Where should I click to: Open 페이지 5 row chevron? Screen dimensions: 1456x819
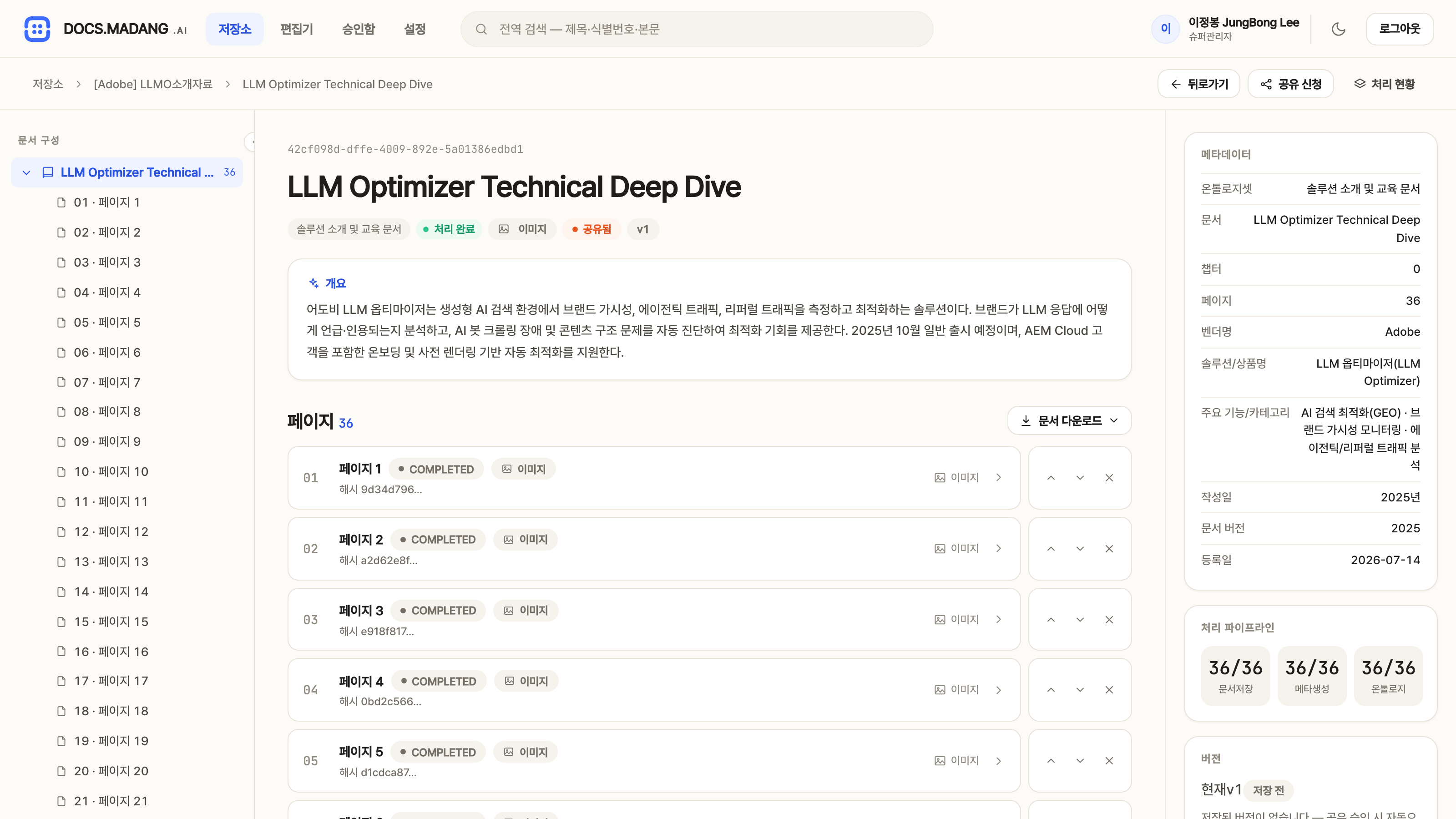(999, 761)
